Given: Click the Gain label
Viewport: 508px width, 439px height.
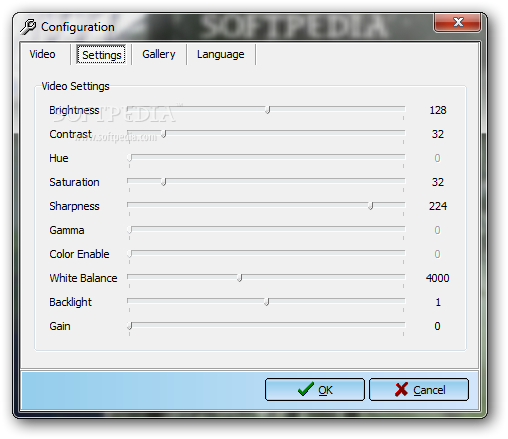Looking at the screenshot, I should [60, 326].
